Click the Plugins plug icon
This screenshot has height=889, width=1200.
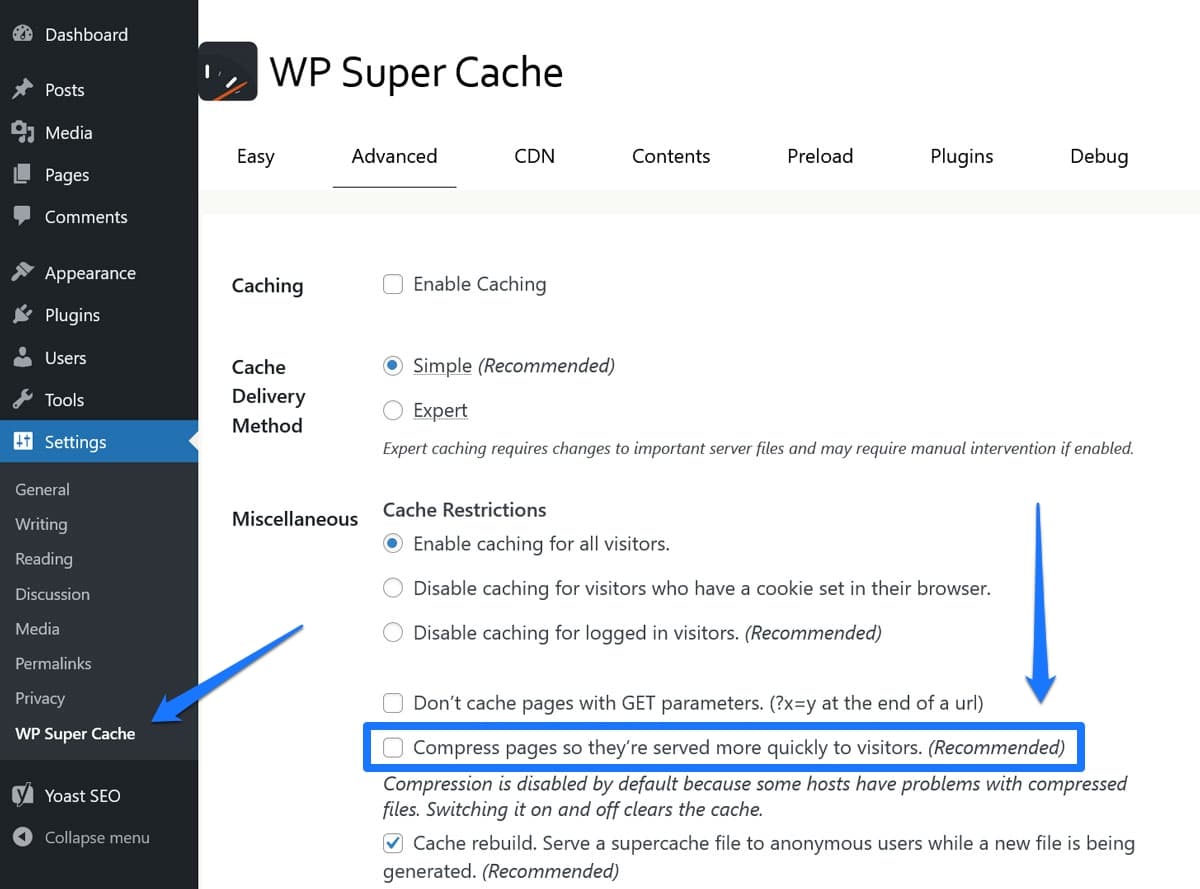tap(22, 315)
